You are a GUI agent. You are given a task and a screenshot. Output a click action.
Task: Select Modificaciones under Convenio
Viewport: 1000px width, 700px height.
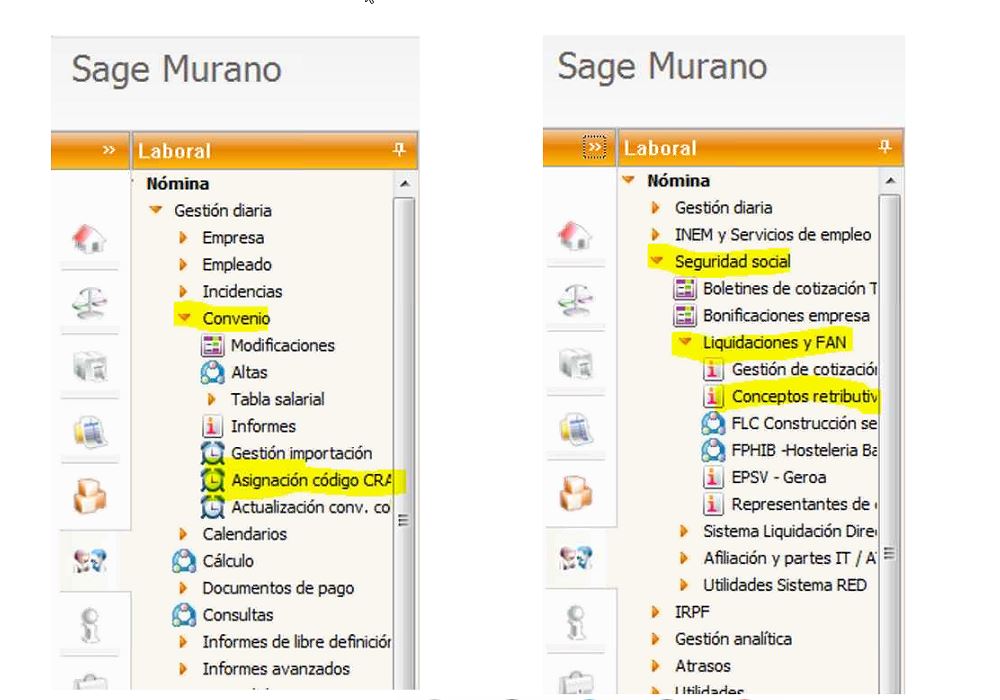(x=283, y=346)
